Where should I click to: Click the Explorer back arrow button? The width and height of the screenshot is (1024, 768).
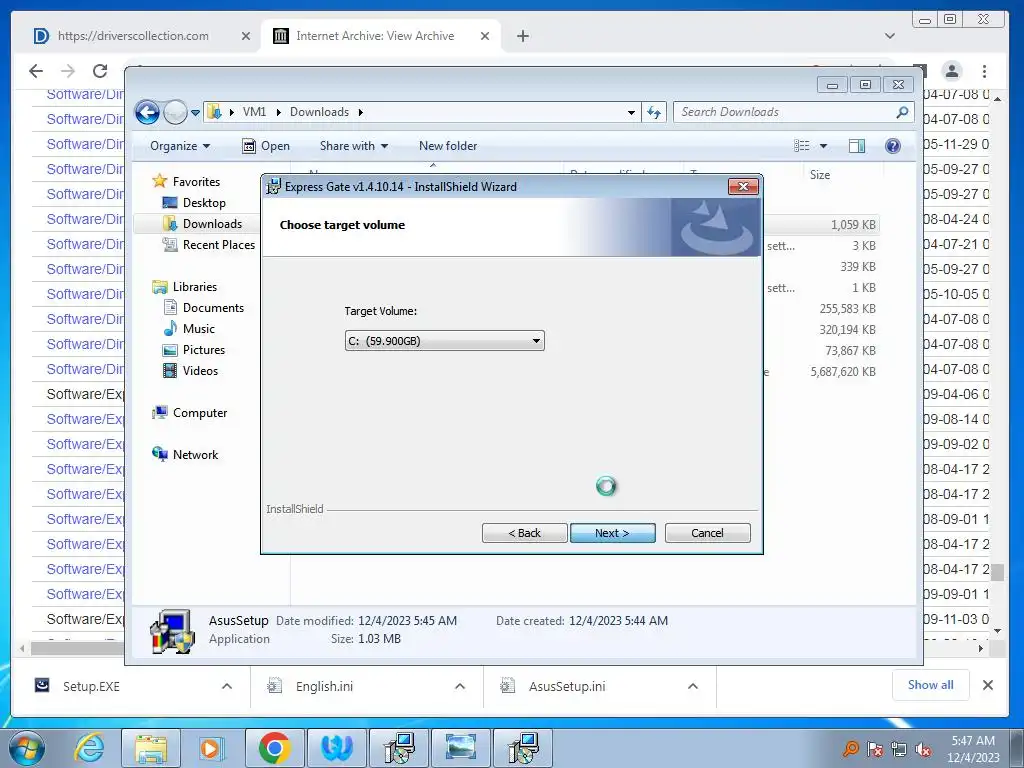pyautogui.click(x=148, y=112)
